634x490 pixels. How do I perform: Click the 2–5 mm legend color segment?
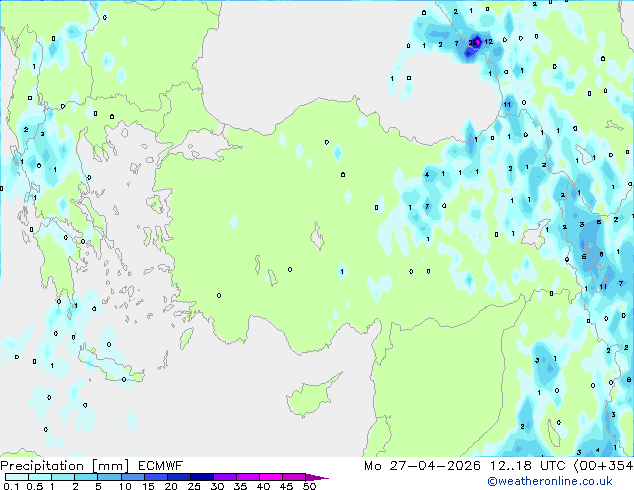click(x=86, y=477)
